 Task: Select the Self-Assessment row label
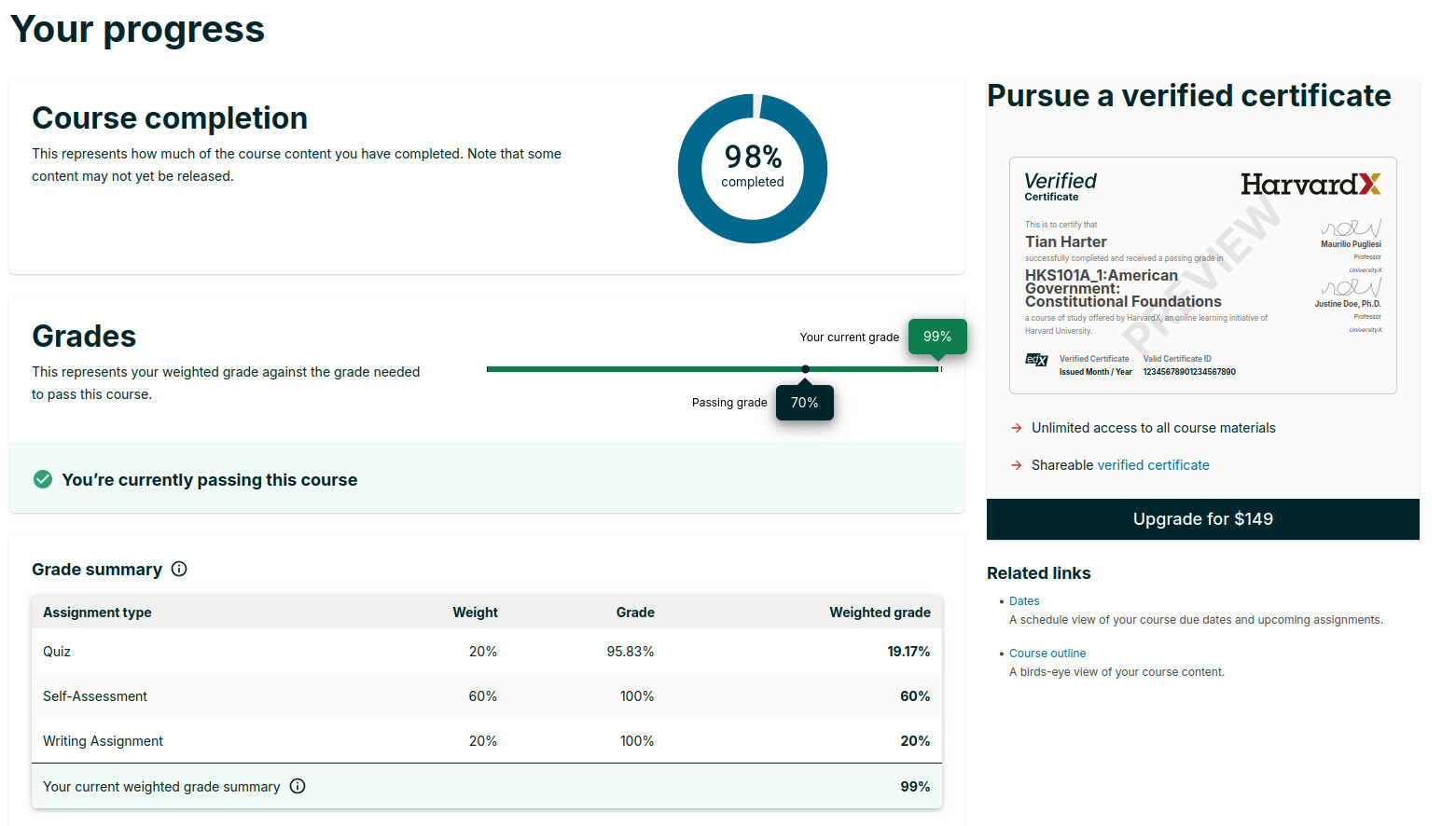95,696
